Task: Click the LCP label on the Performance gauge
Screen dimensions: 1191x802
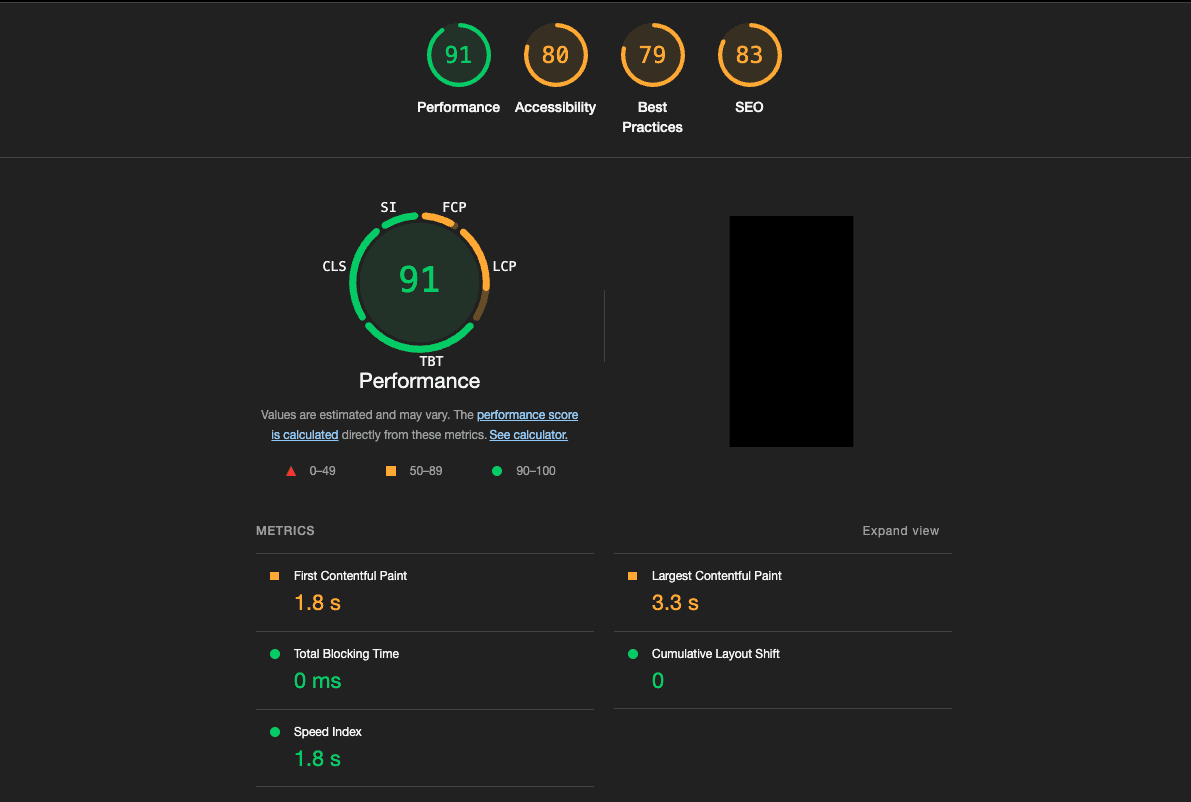Action: click(x=505, y=266)
